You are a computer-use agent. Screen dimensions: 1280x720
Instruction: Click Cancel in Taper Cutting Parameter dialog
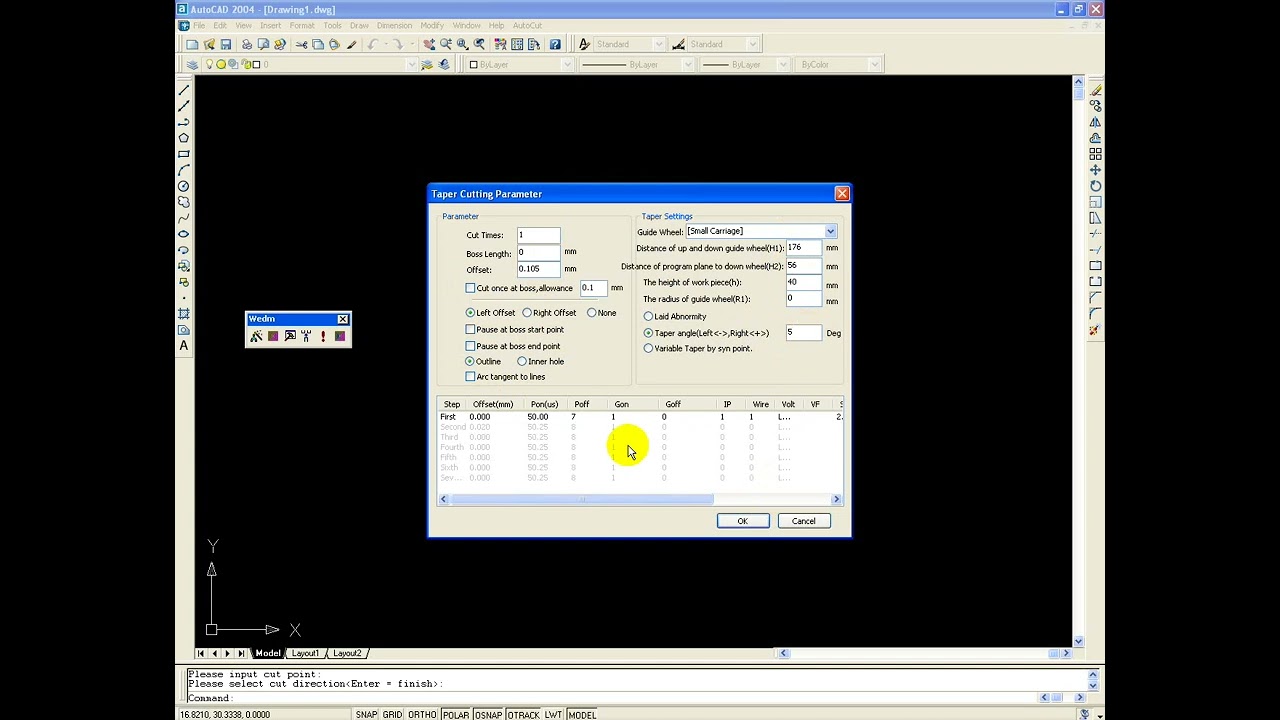(x=804, y=521)
